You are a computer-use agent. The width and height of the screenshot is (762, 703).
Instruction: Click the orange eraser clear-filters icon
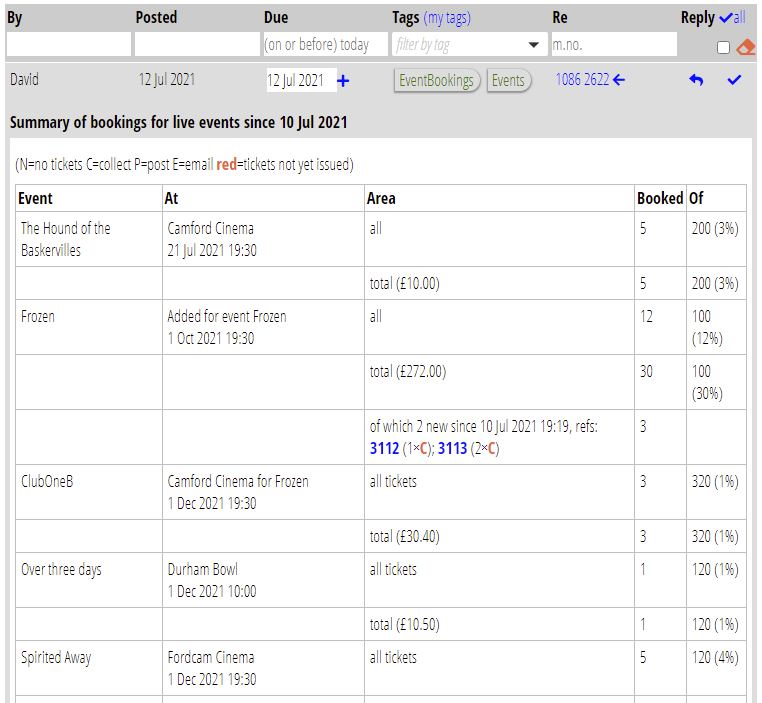point(745,47)
